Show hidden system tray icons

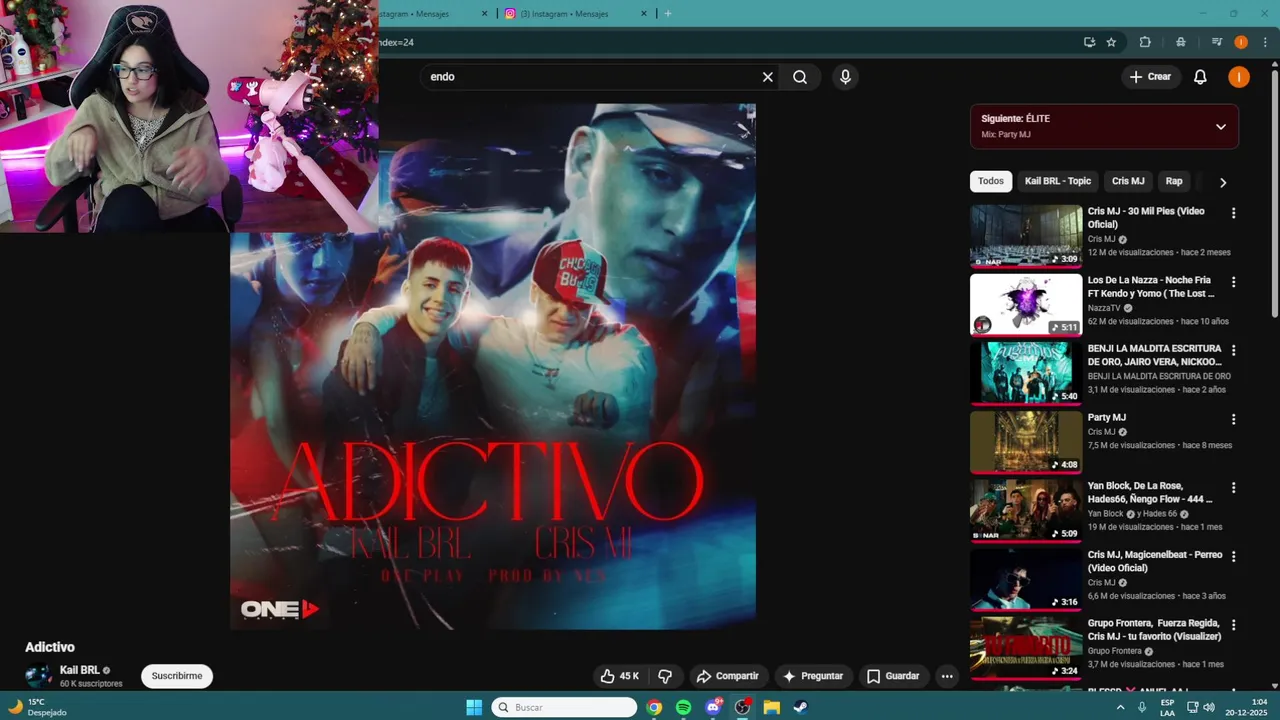click(x=1120, y=707)
